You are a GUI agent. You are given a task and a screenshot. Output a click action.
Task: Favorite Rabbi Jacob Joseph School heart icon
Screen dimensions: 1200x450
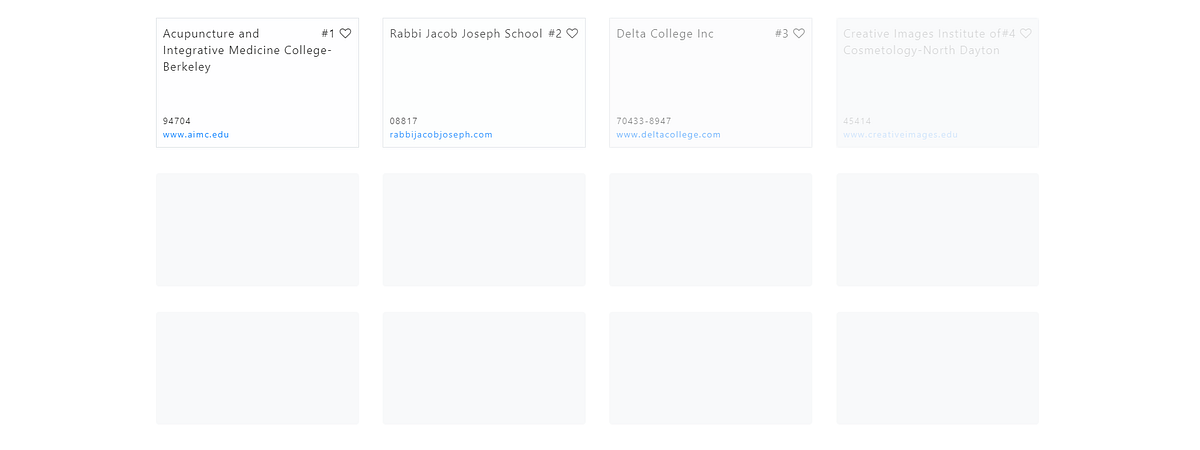click(x=572, y=33)
